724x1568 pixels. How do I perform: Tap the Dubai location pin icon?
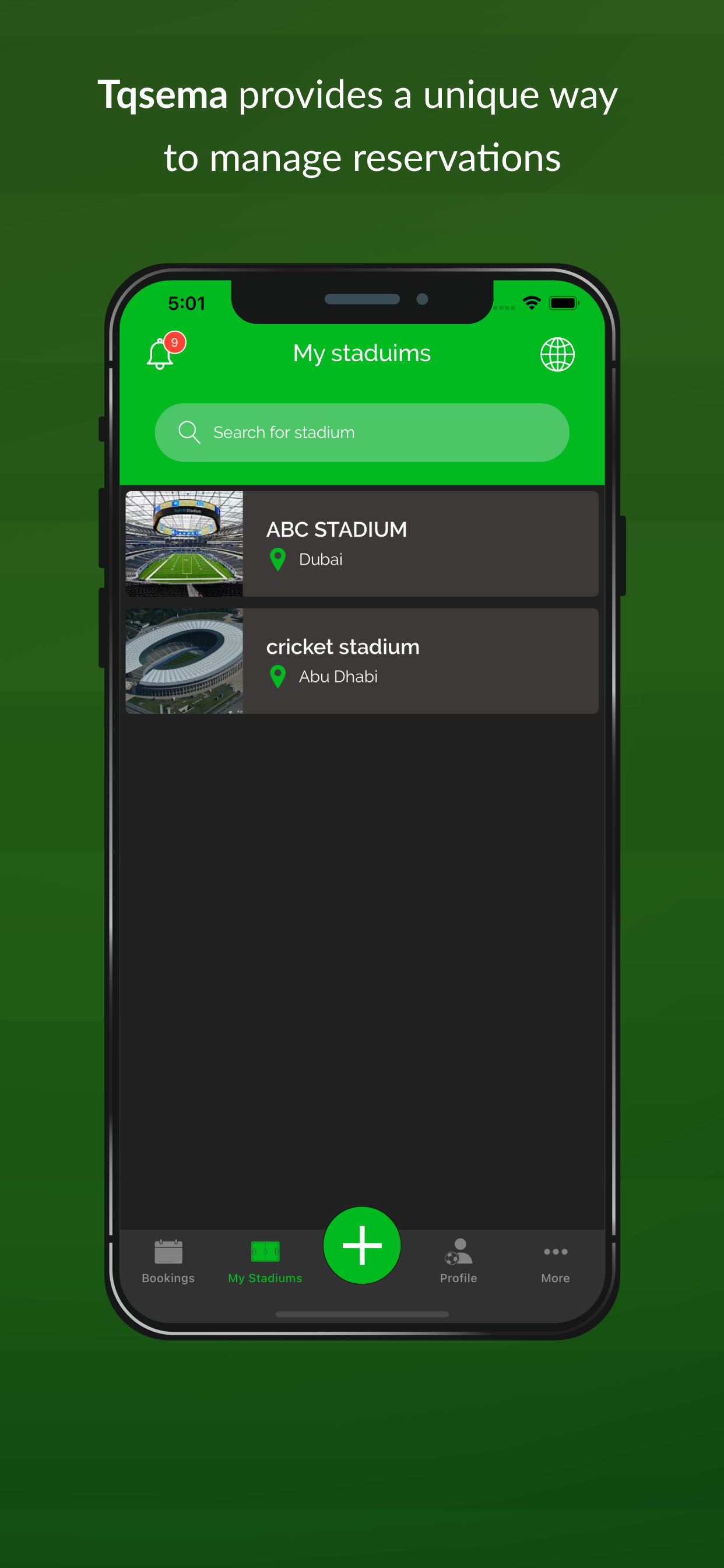(x=278, y=559)
